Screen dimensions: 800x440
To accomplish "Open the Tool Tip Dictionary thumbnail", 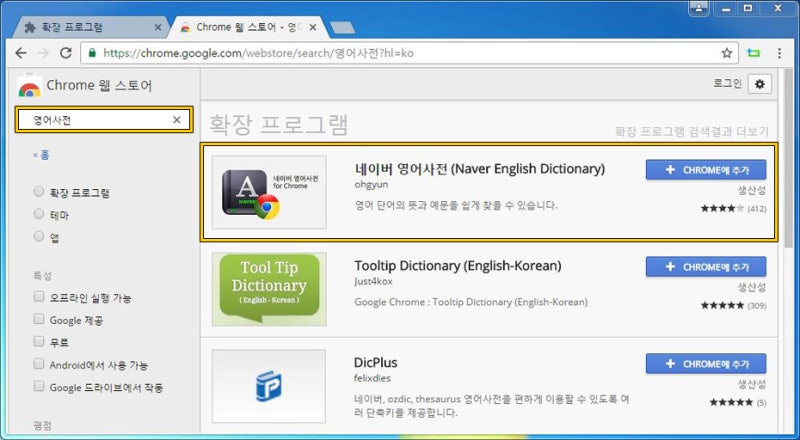I will [269, 289].
